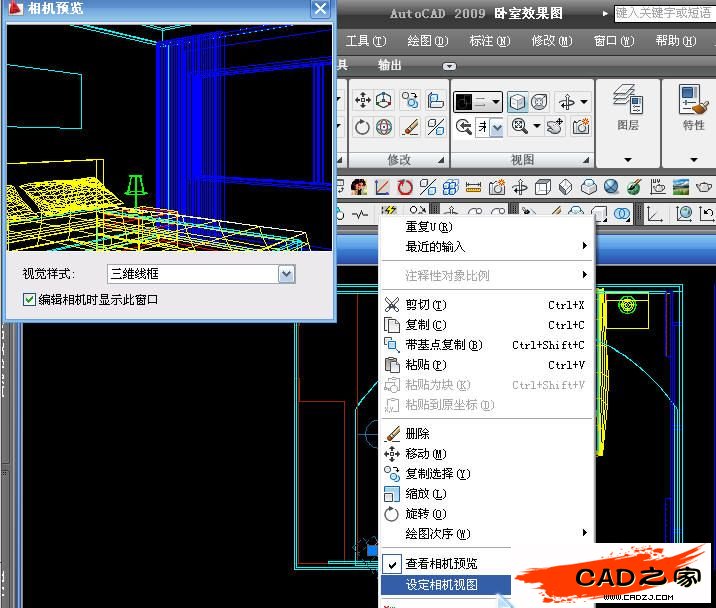Select the layers panel stack icon

tap(627, 98)
